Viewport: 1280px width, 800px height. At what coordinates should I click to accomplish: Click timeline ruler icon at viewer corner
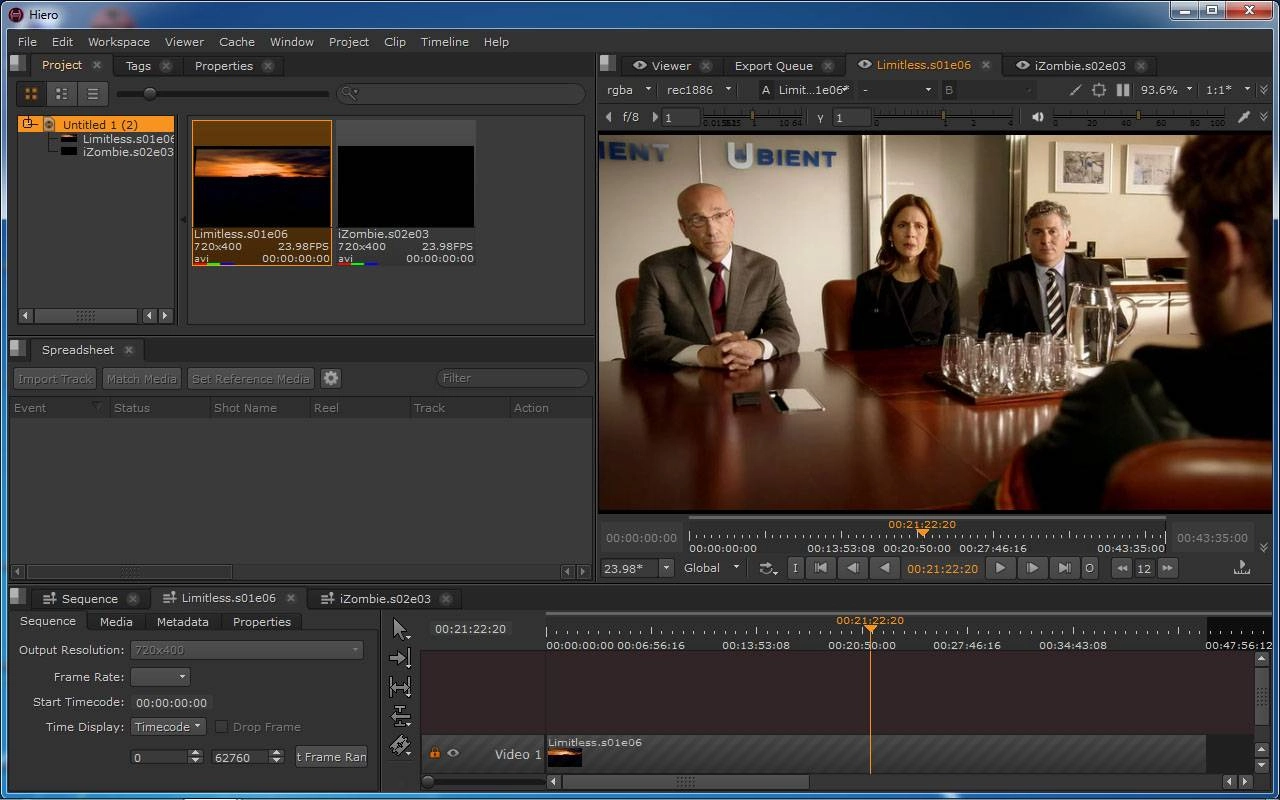click(x=1242, y=568)
